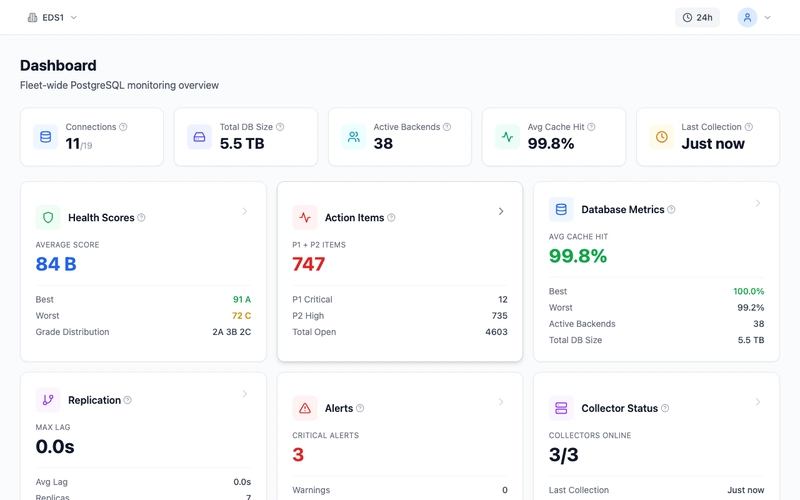The height and width of the screenshot is (500, 800).
Task: Click the 747 P1 + P2 items count
Action: pos(309,264)
